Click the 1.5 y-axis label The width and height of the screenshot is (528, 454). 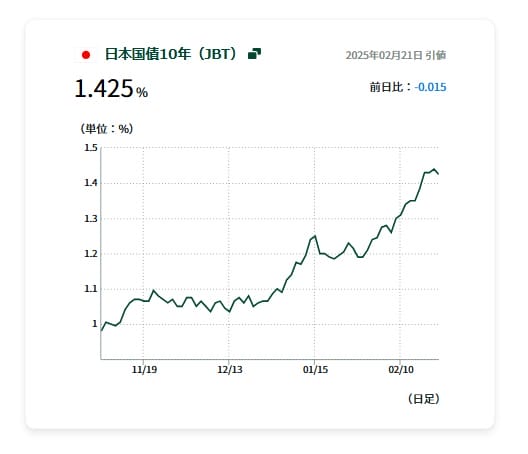(x=91, y=148)
